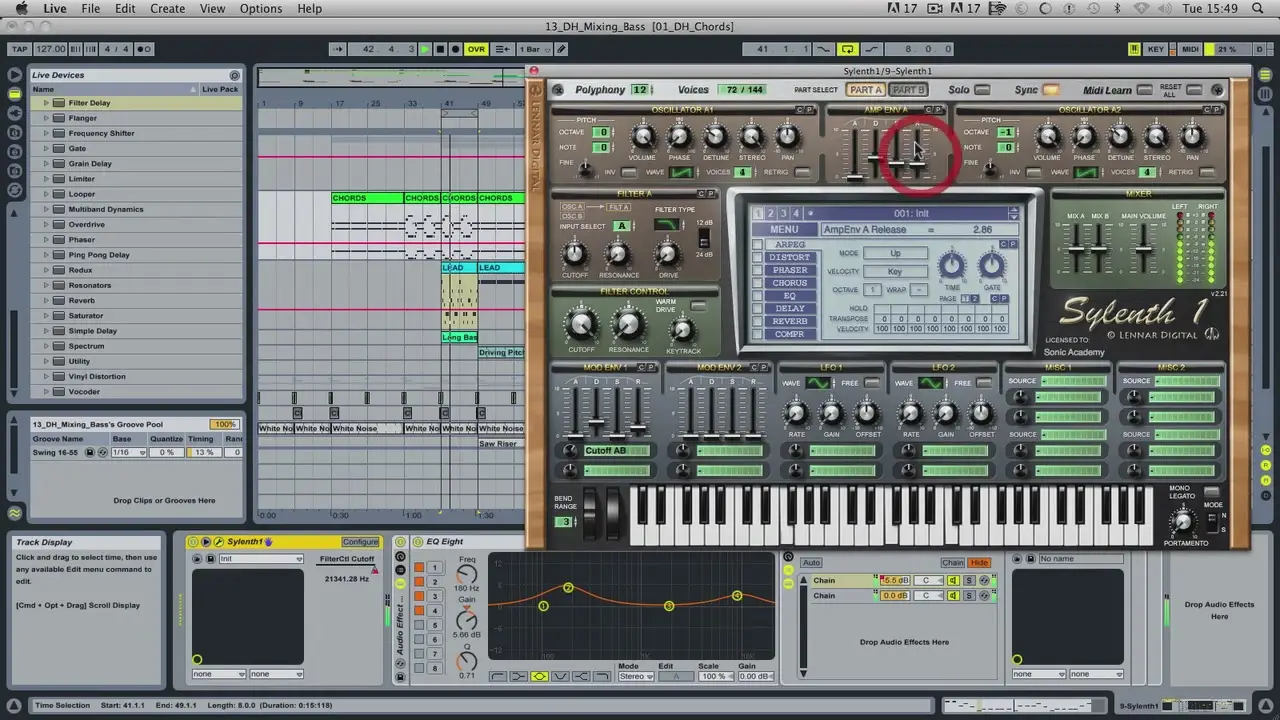The image size is (1280, 720).
Task: Open the Edit menu
Action: point(125,9)
